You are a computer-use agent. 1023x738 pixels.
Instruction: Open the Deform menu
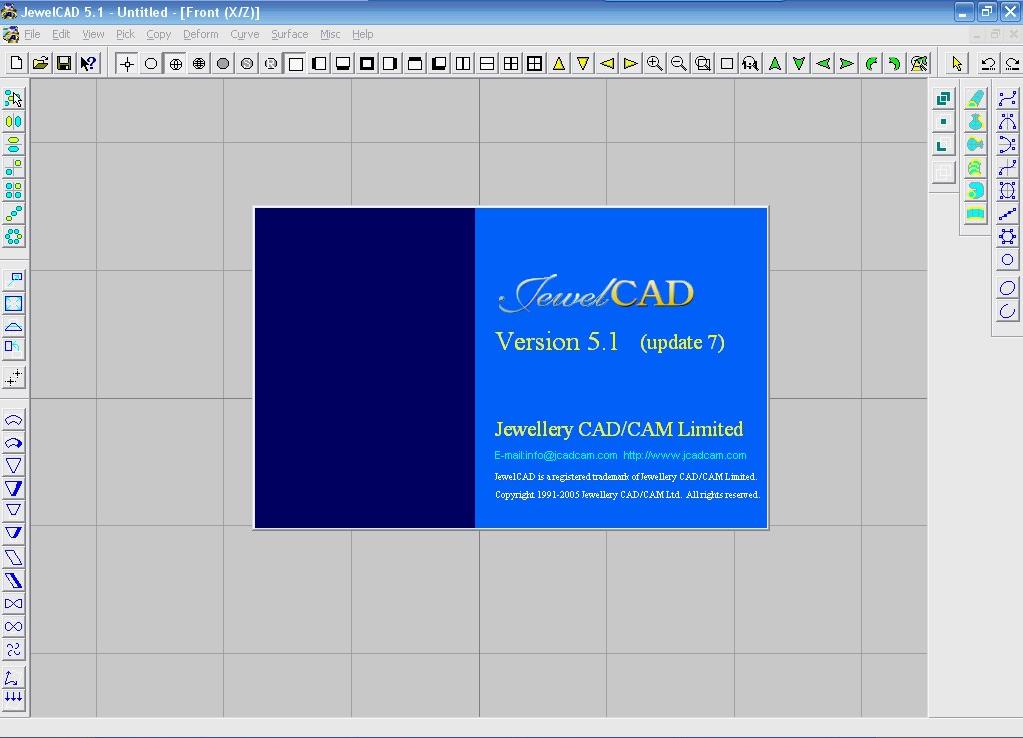click(201, 34)
